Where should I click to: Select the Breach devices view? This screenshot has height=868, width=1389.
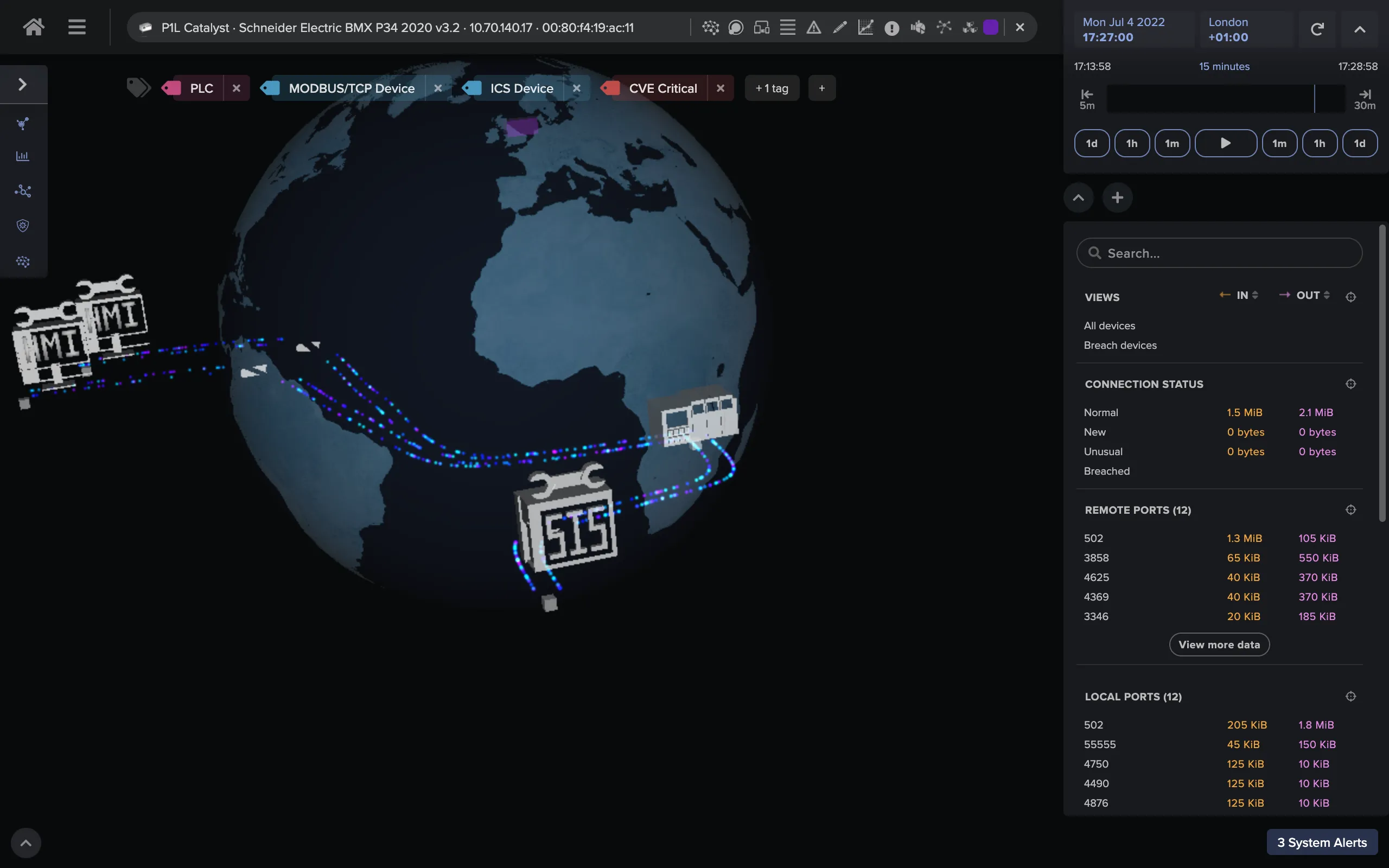1120,345
